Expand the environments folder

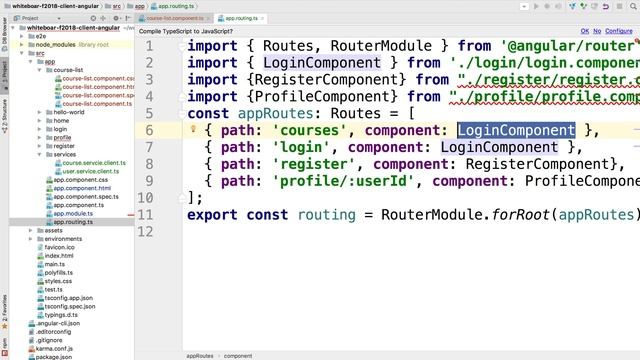[31, 239]
